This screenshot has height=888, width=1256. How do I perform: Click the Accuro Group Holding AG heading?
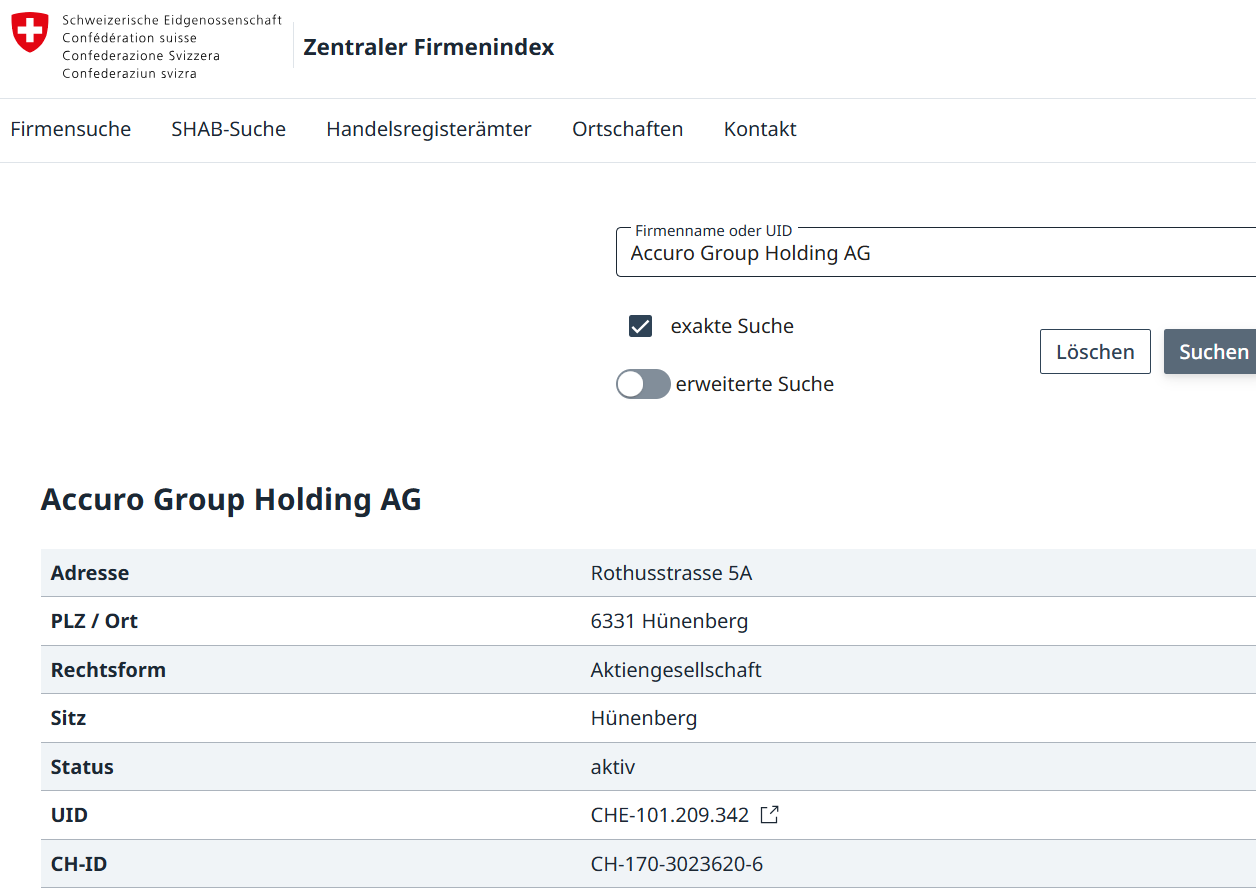(x=231, y=499)
